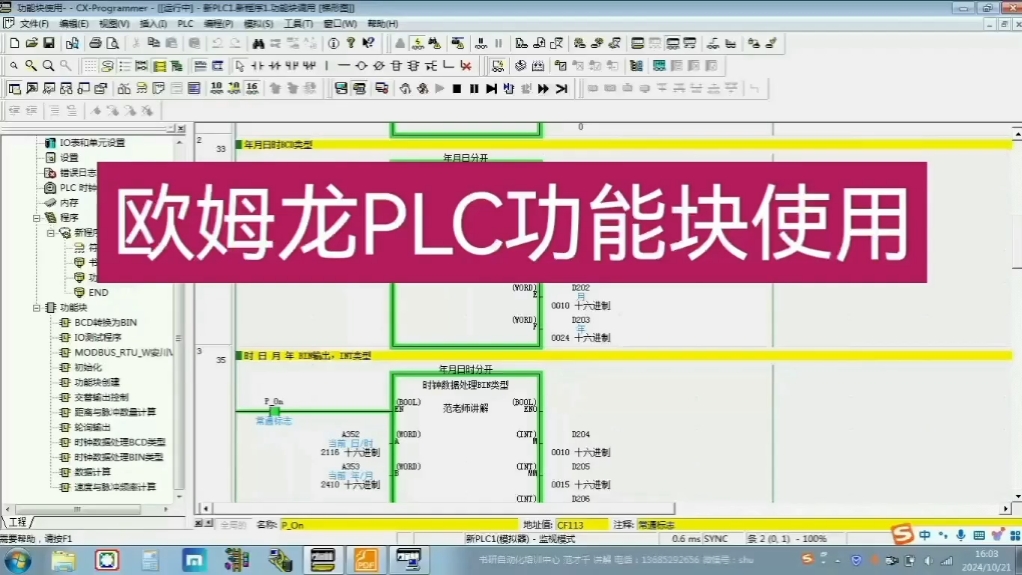The width and height of the screenshot is (1022, 575).
Task: Select IO表和单元设置 in project tree
Action: click(x=92, y=143)
